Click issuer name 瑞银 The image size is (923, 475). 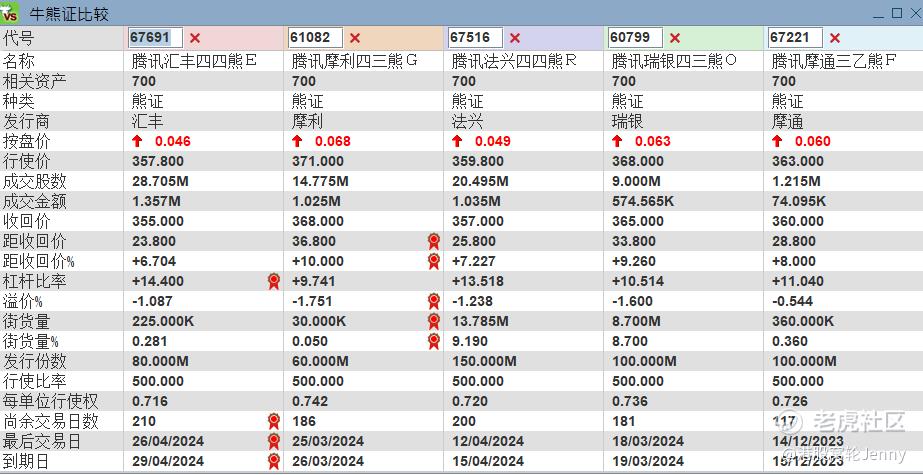click(x=627, y=121)
